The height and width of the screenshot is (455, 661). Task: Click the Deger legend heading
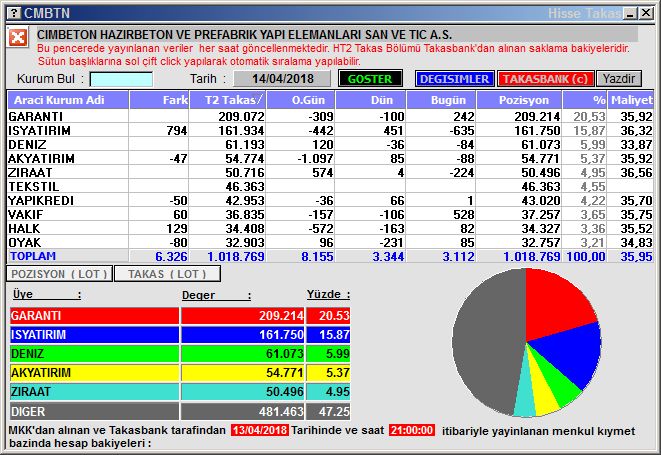(x=216, y=295)
